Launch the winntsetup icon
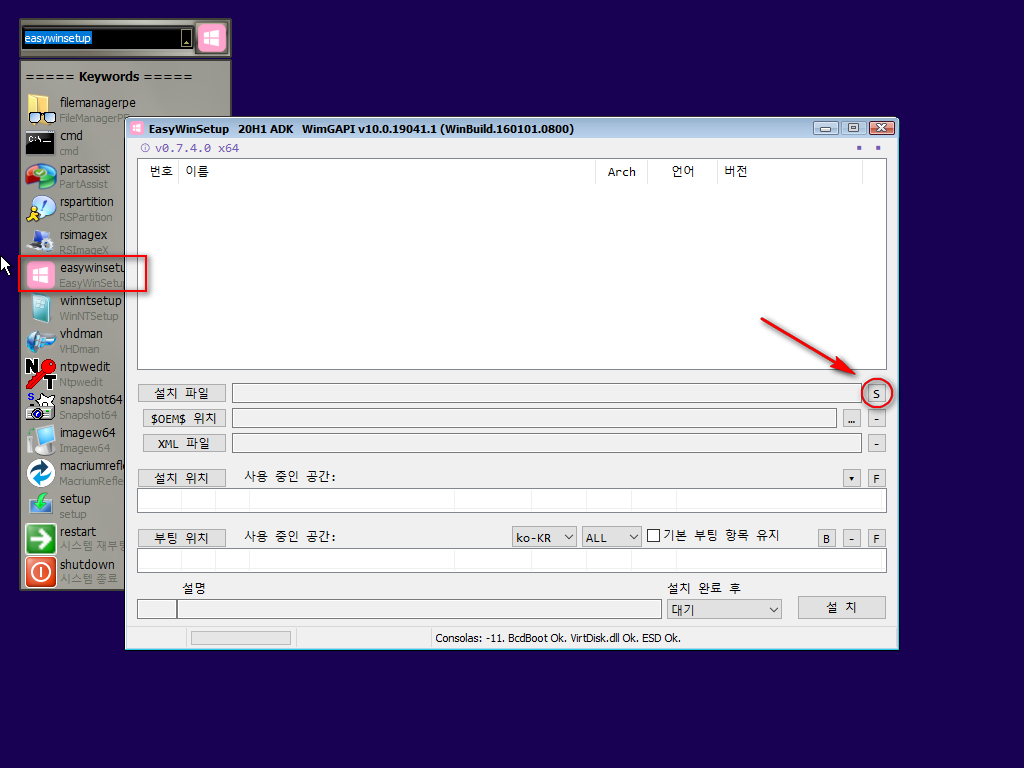 pyautogui.click(x=40, y=308)
